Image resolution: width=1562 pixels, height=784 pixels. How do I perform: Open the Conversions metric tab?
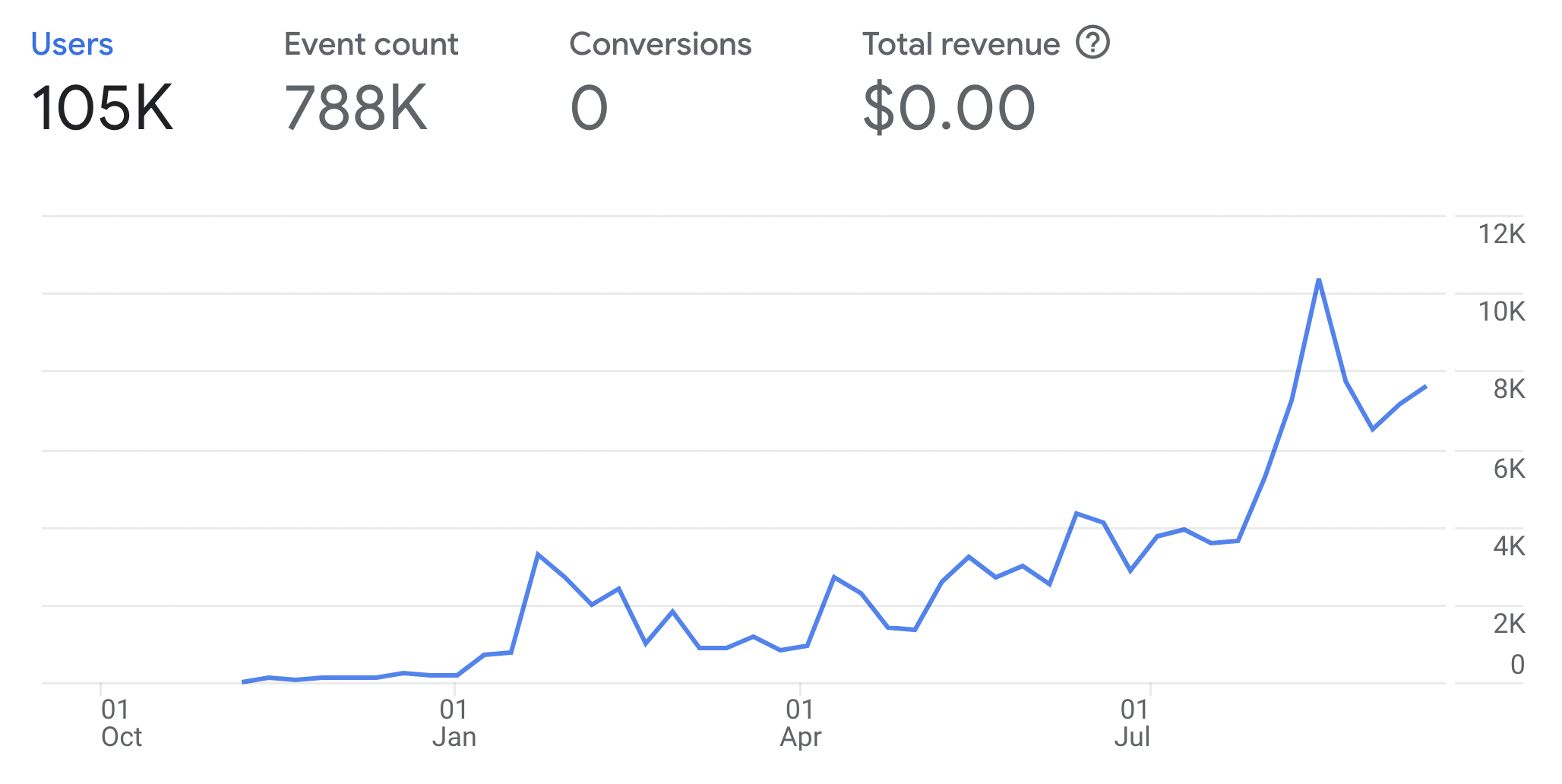pos(660,45)
